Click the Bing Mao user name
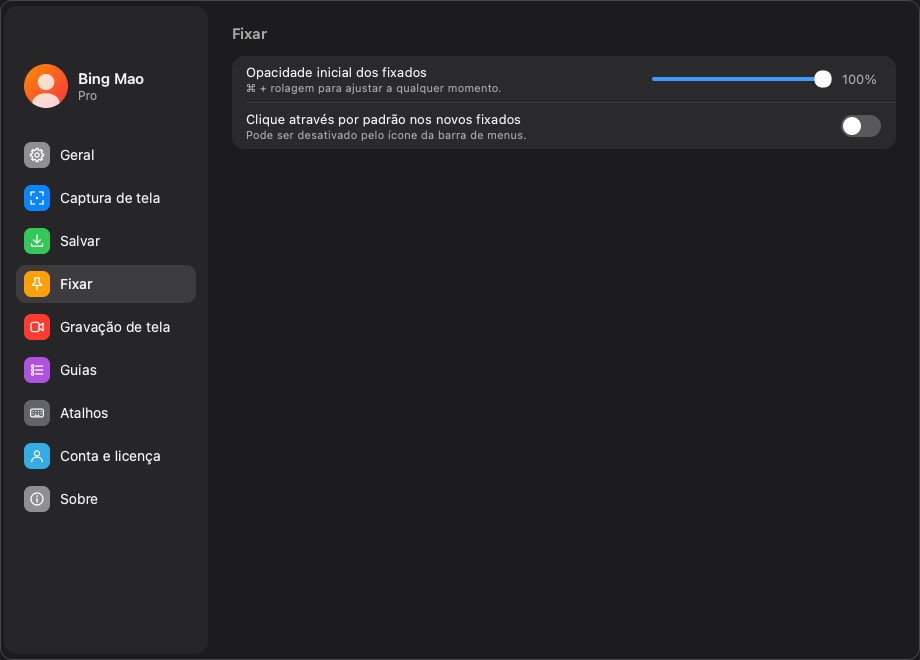The width and height of the screenshot is (920, 660). (111, 79)
